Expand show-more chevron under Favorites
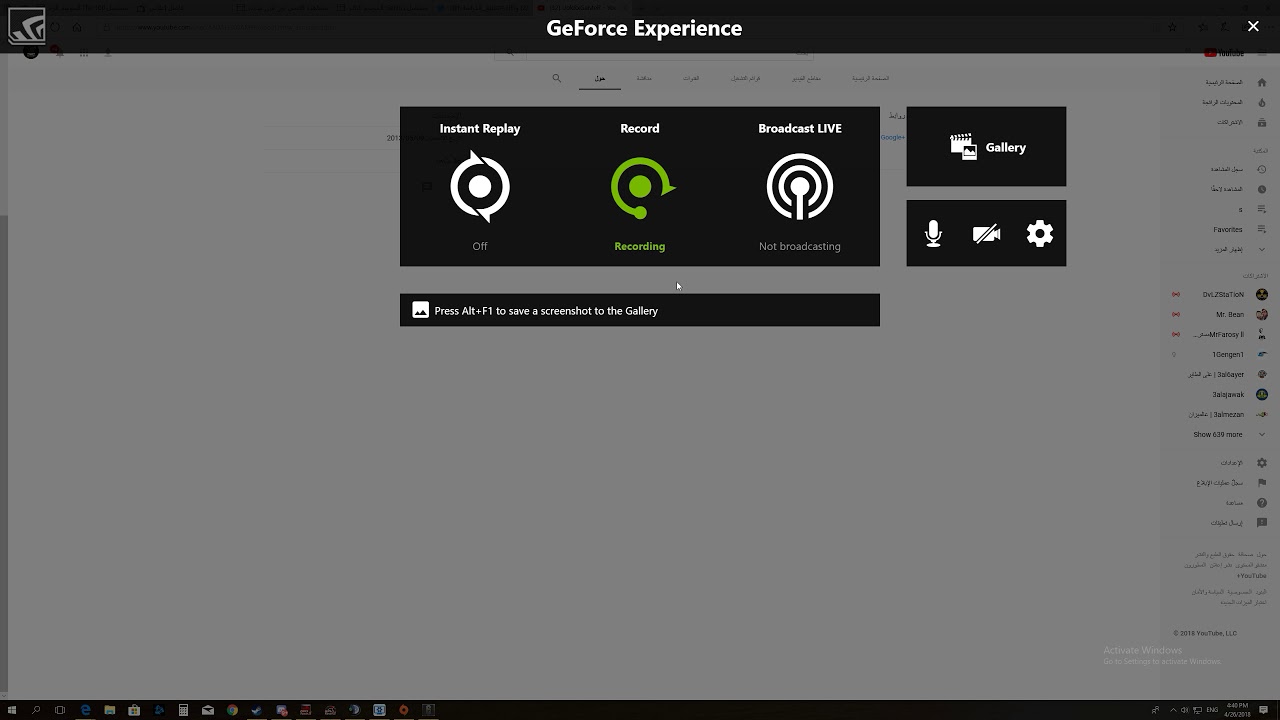Screen dimensions: 1280x720 click(1262, 249)
